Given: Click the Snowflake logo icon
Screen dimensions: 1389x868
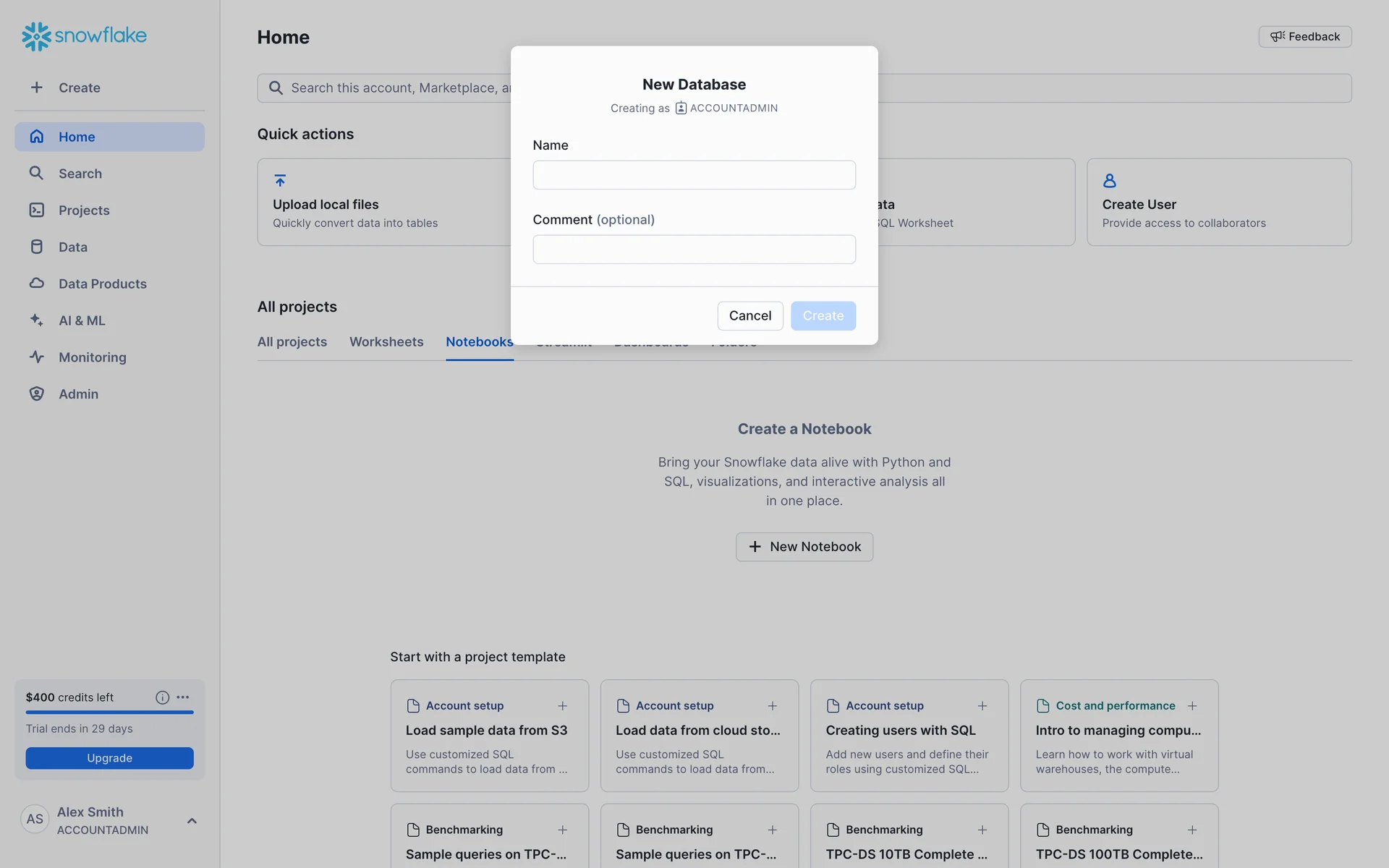Looking at the screenshot, I should 36,36.
